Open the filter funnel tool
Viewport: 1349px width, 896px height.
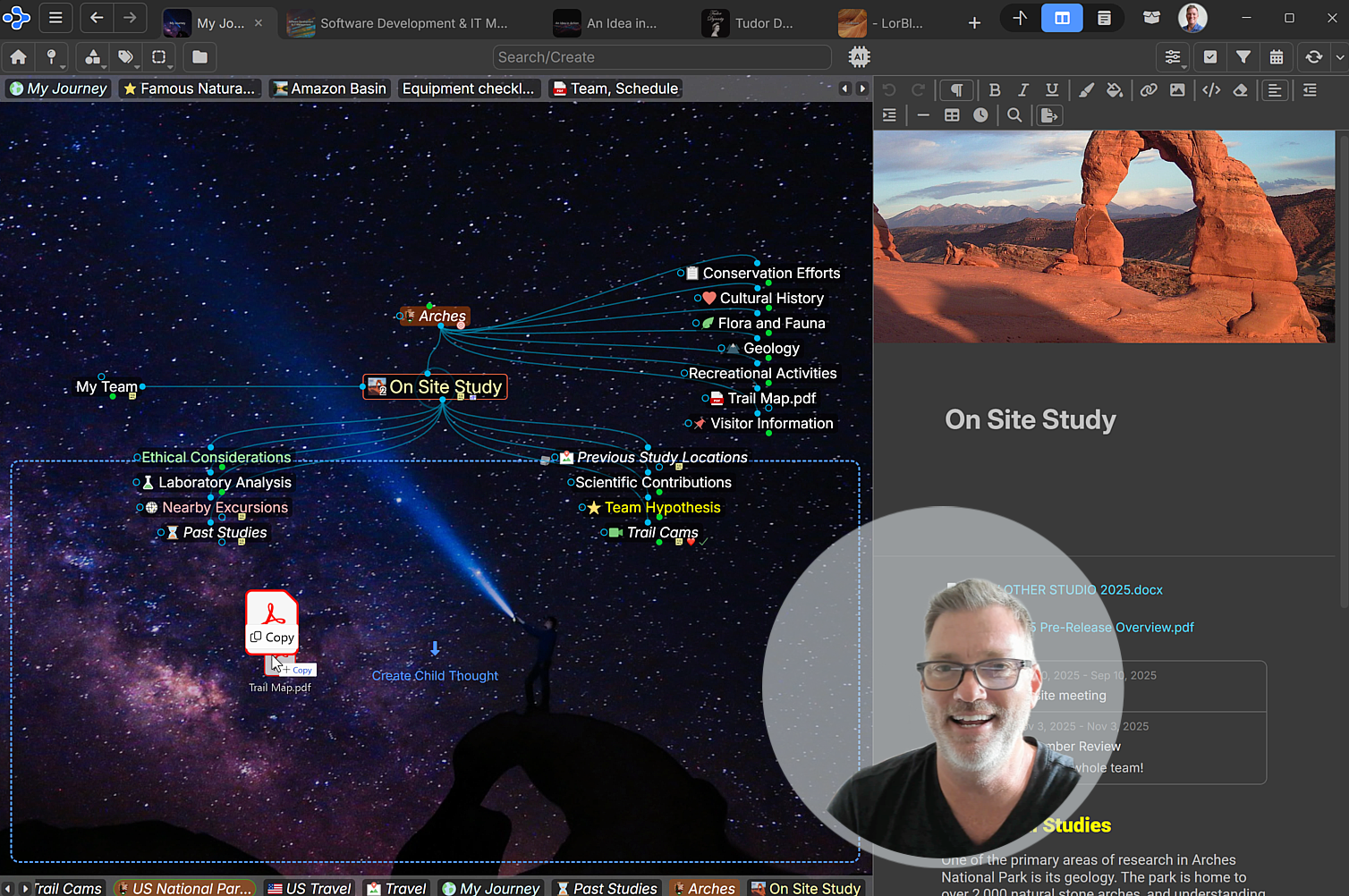[1243, 57]
